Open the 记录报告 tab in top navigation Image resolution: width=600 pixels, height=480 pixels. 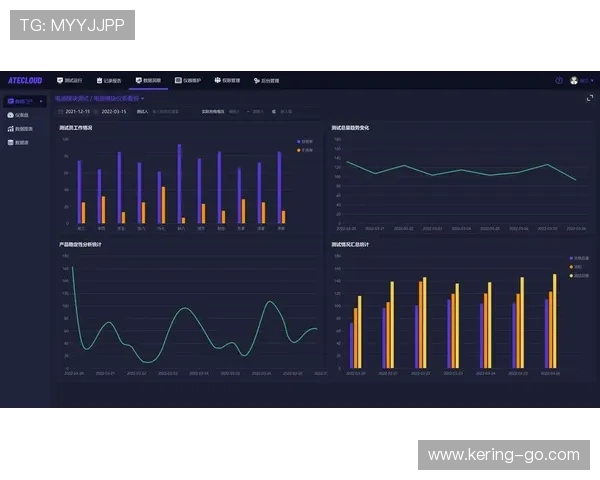pyautogui.click(x=109, y=80)
